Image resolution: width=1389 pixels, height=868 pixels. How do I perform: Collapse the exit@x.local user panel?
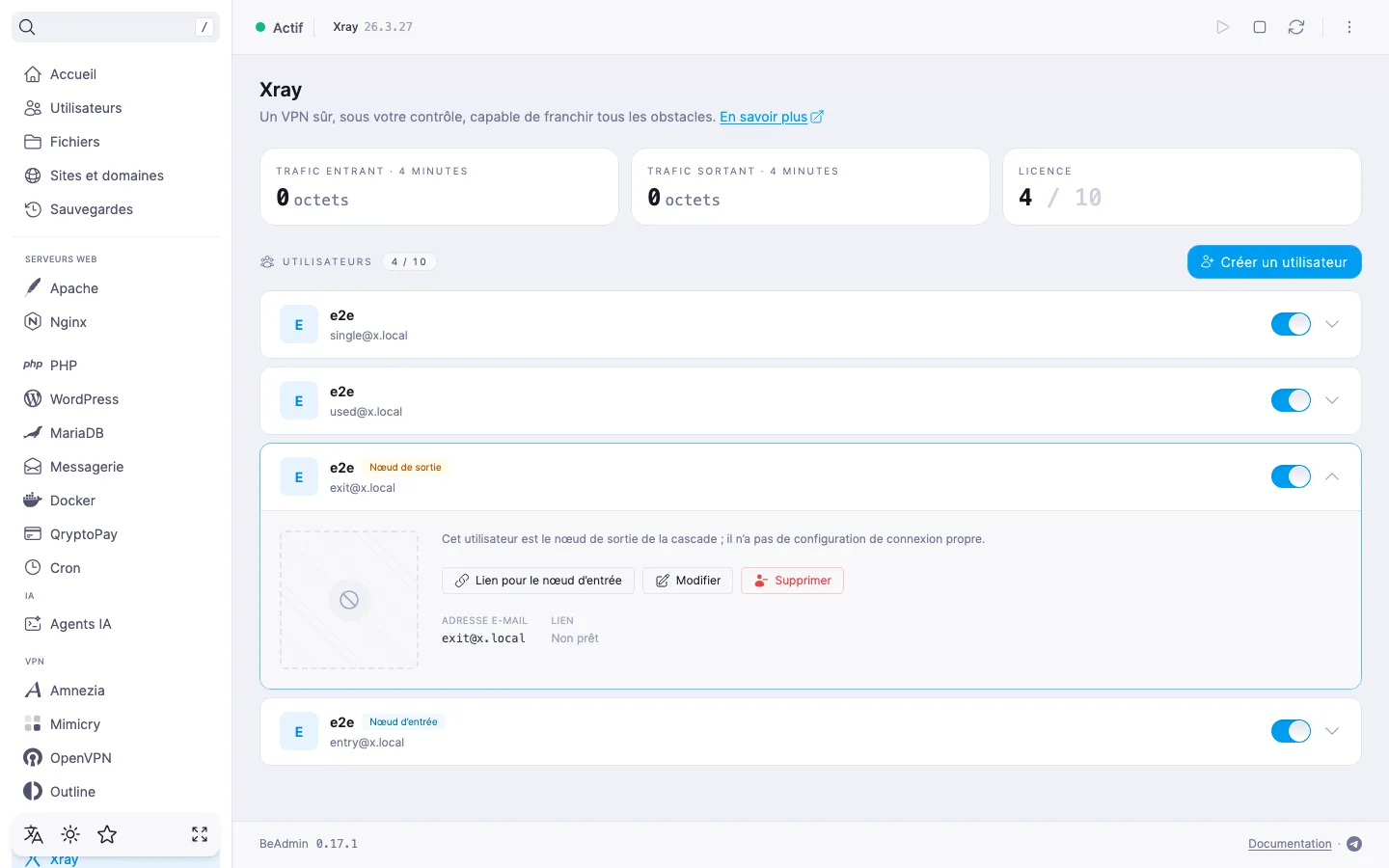pyautogui.click(x=1332, y=476)
